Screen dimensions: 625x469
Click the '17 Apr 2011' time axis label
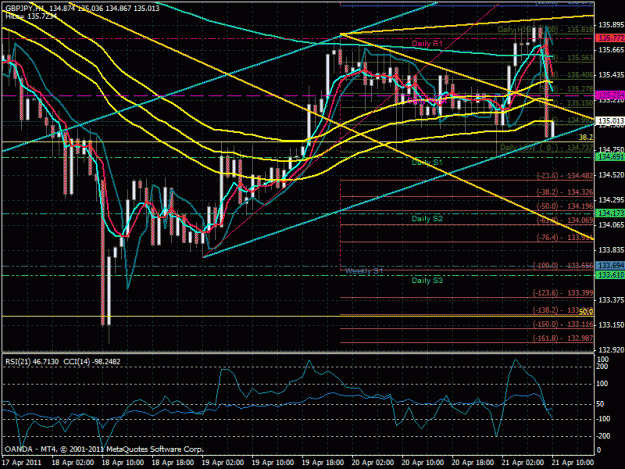(x=22, y=463)
